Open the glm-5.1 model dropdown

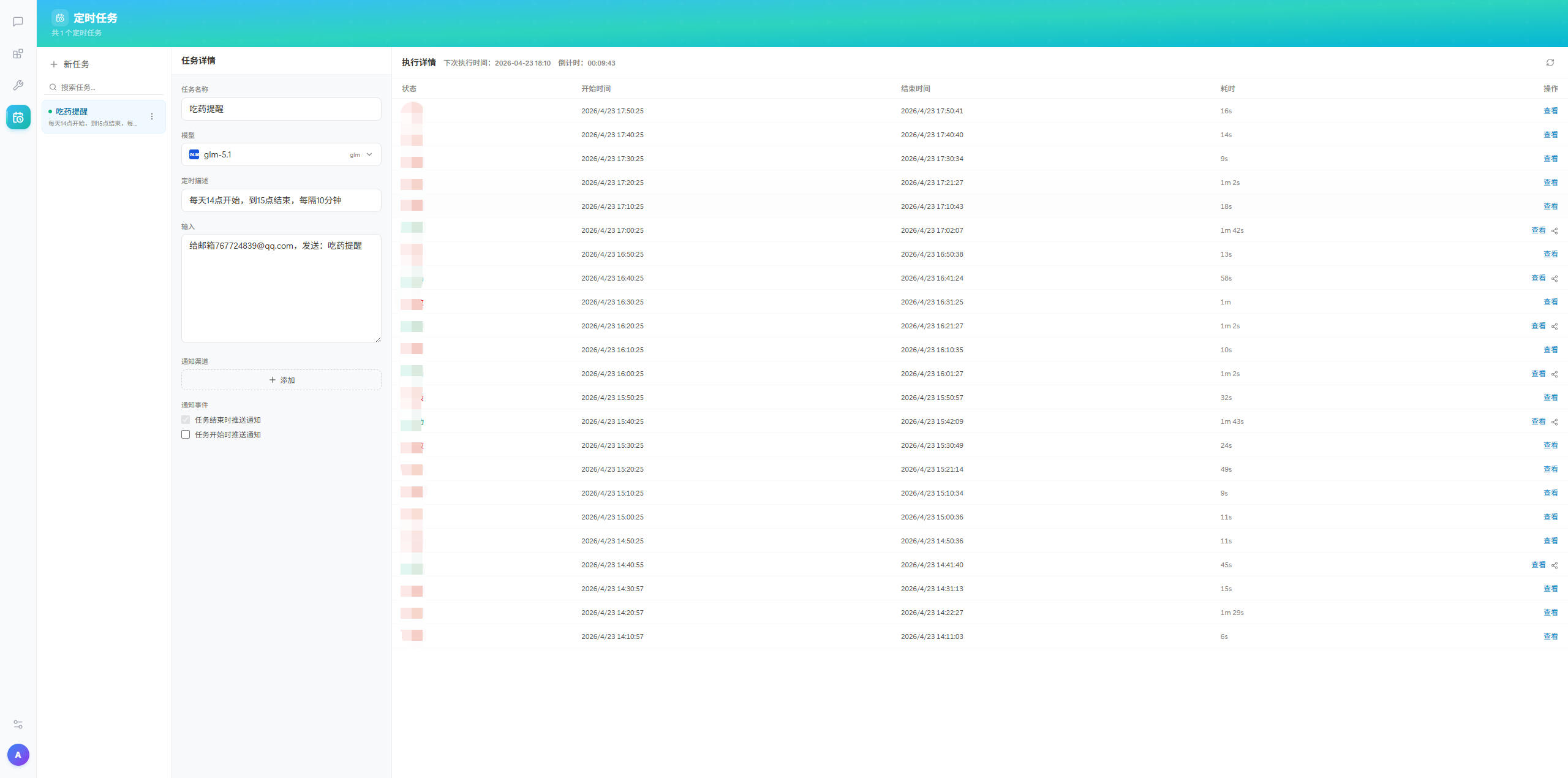point(281,154)
